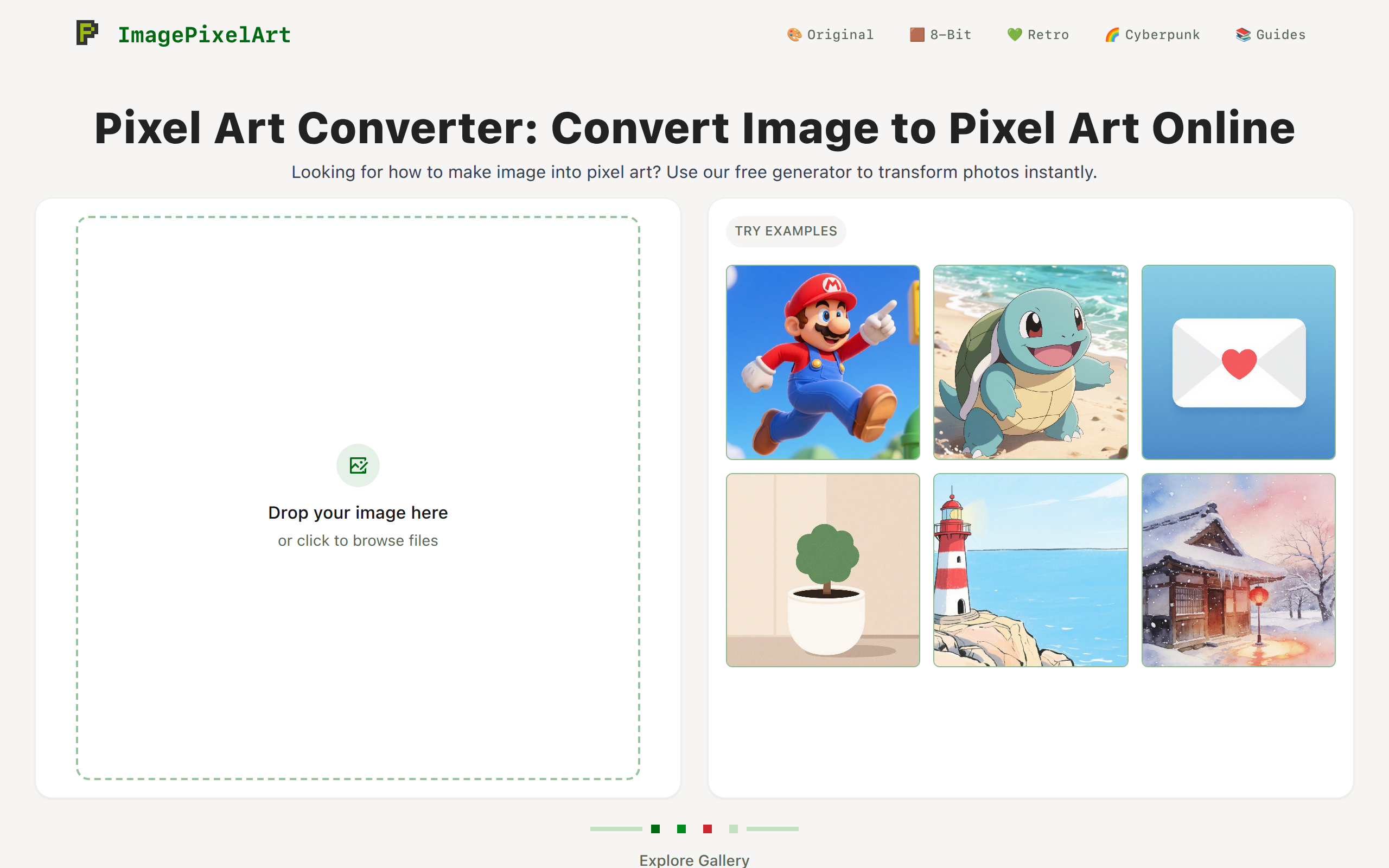Pick the potted plant example image
This screenshot has height=868, width=1389.
pos(823,570)
